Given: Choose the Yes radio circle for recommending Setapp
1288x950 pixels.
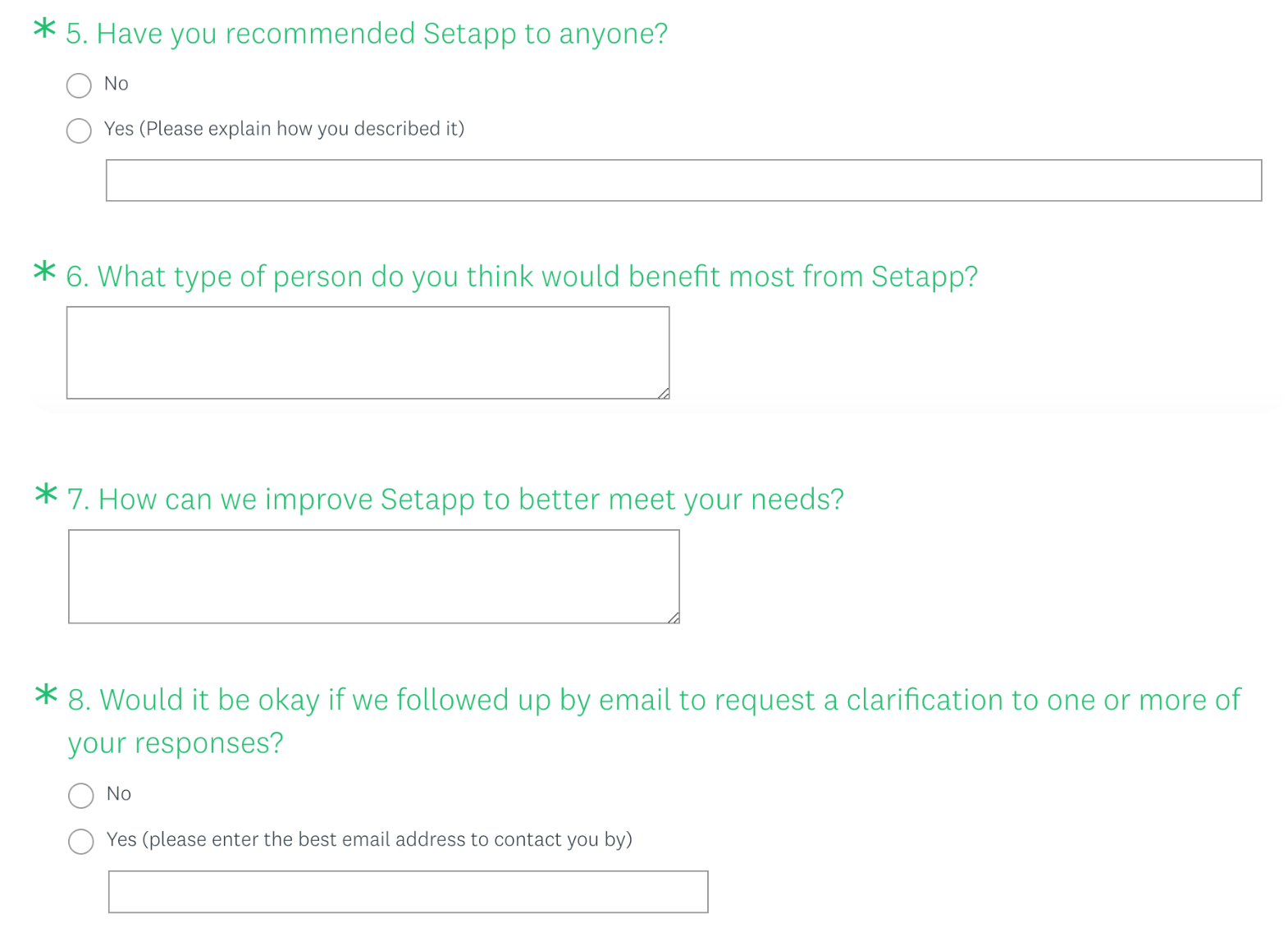Looking at the screenshot, I should pos(79,130).
